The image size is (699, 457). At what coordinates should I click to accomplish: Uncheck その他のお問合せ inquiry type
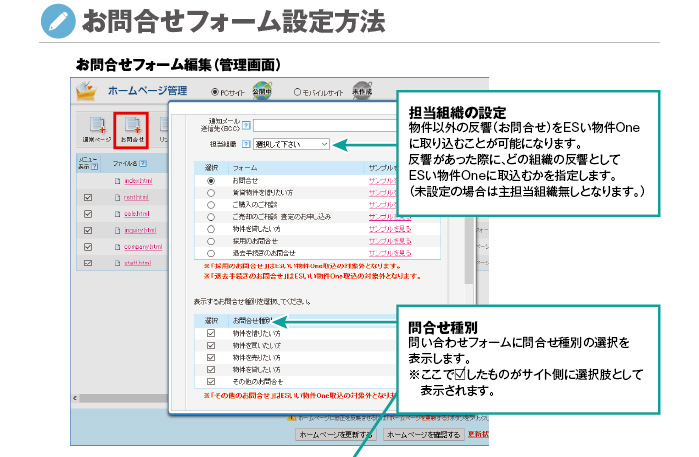(211, 382)
